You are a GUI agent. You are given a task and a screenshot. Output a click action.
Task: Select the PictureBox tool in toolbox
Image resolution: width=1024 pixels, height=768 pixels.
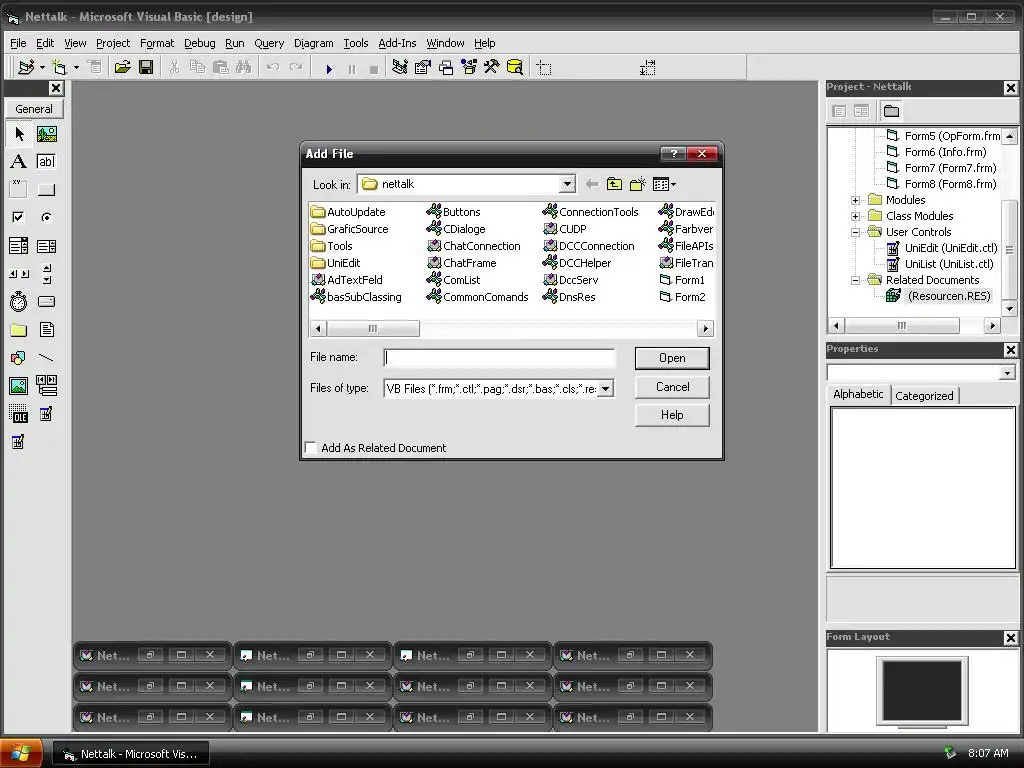[x=46, y=134]
